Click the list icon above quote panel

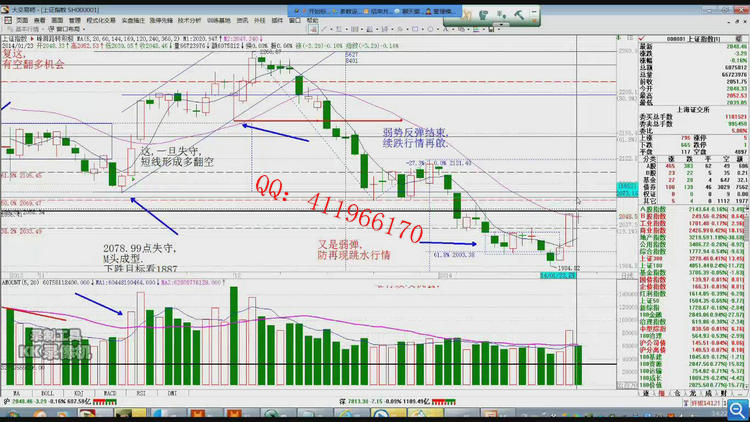630,38
